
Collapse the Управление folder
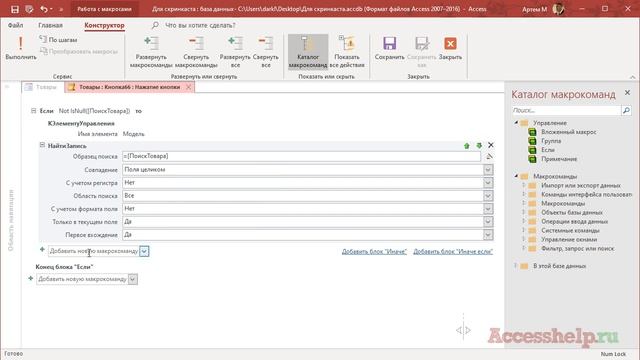(x=516, y=122)
